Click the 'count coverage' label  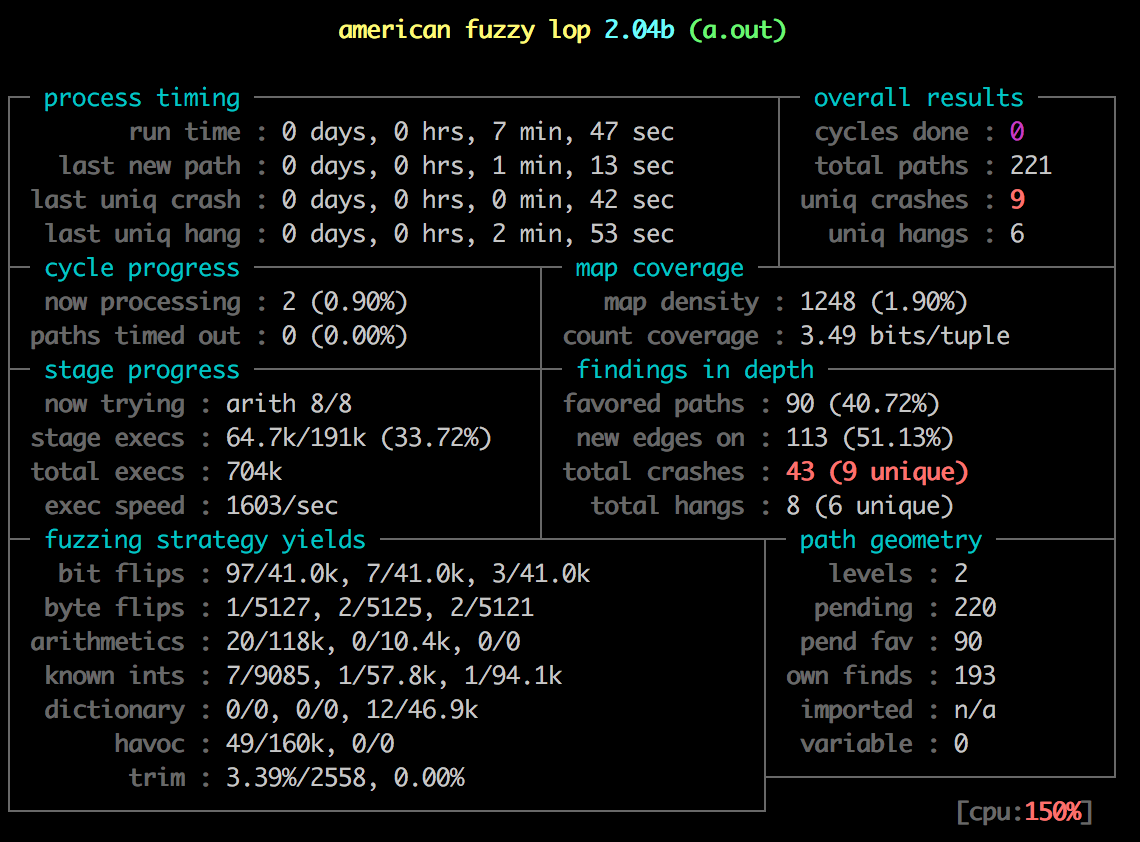[661, 336]
